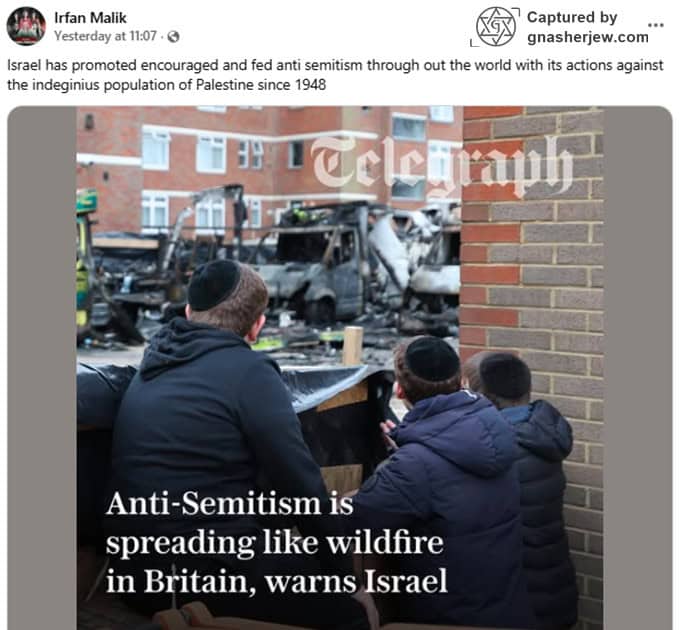680x630 pixels.
Task: Click the public globe privacy icon
Action: pyautogui.click(x=173, y=36)
